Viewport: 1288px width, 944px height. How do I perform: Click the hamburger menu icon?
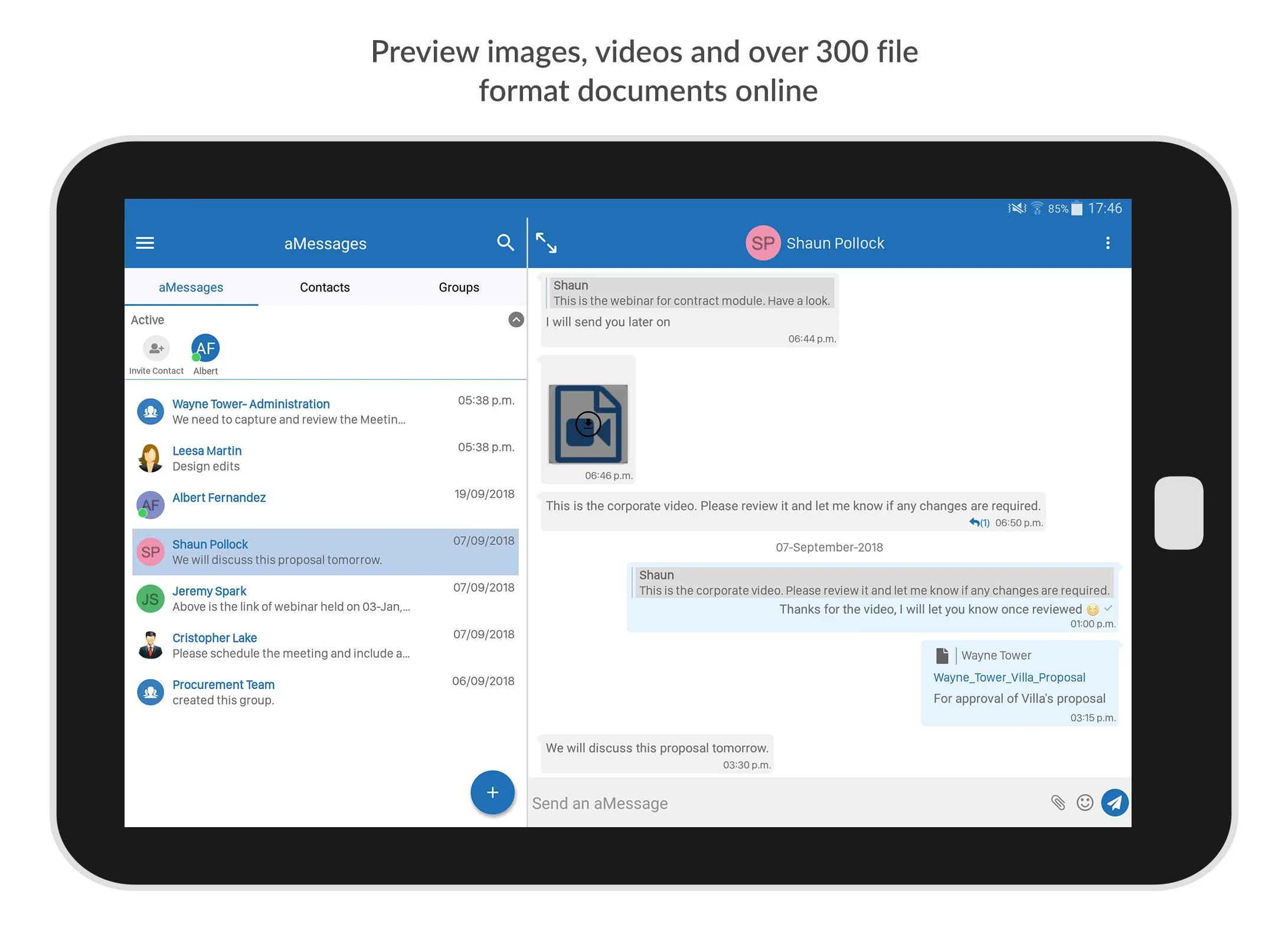point(147,243)
